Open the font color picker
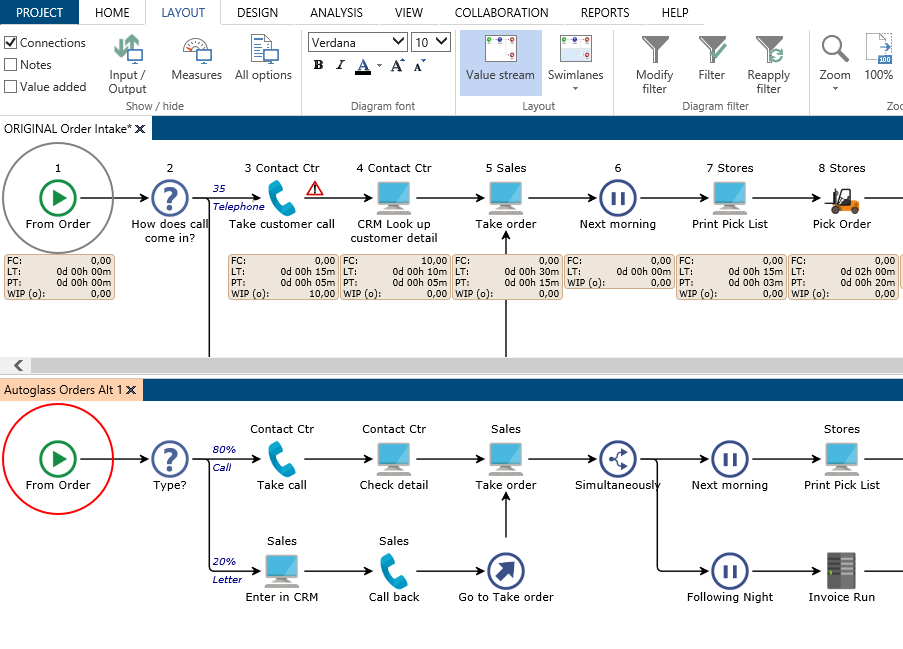The width and height of the screenshot is (903, 649). tap(364, 65)
